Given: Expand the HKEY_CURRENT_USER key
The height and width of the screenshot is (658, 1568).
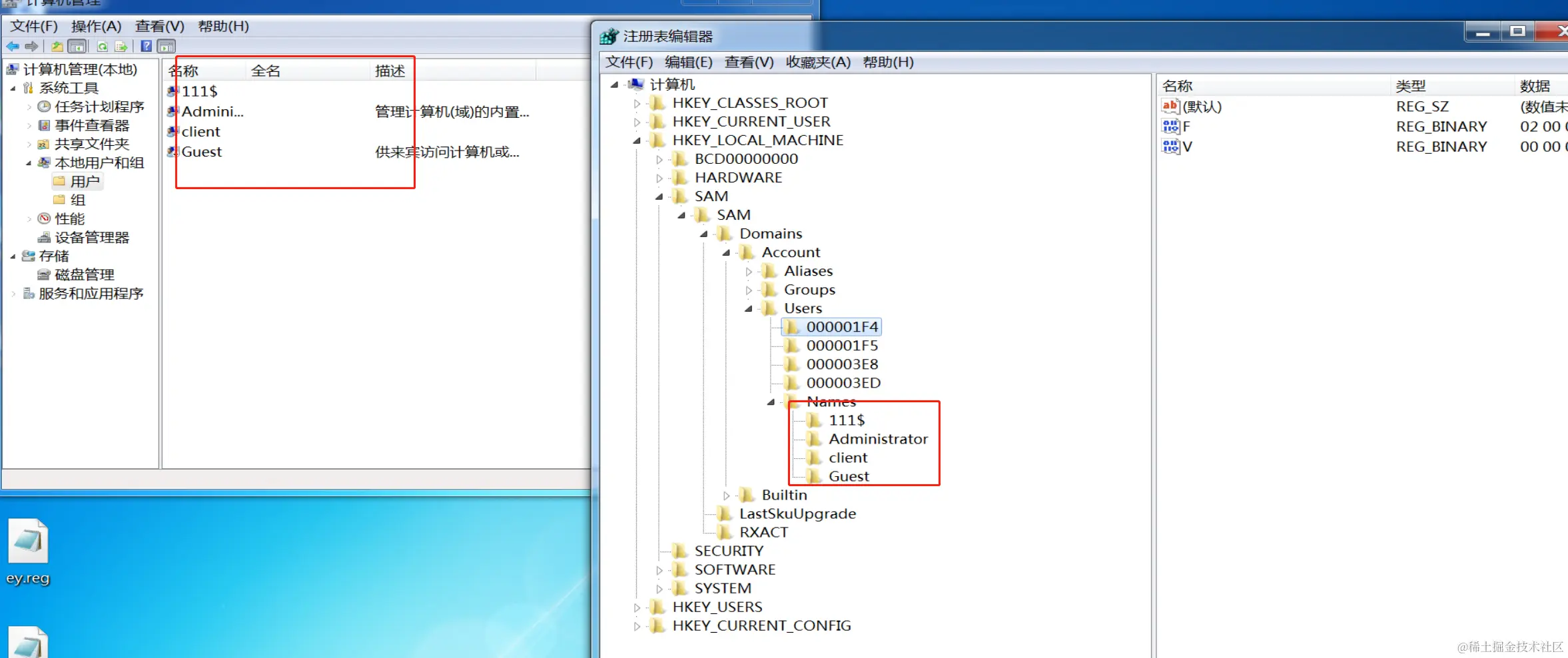Looking at the screenshot, I should (637, 122).
